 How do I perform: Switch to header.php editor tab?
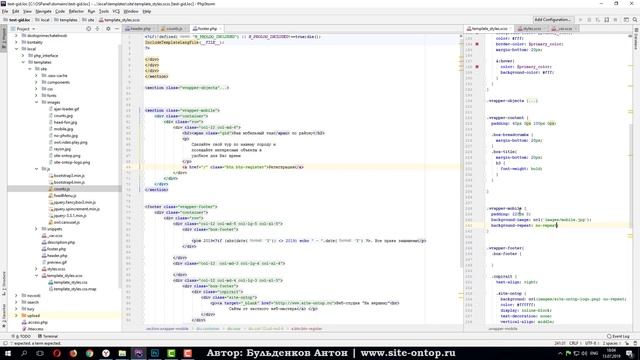click(139, 29)
